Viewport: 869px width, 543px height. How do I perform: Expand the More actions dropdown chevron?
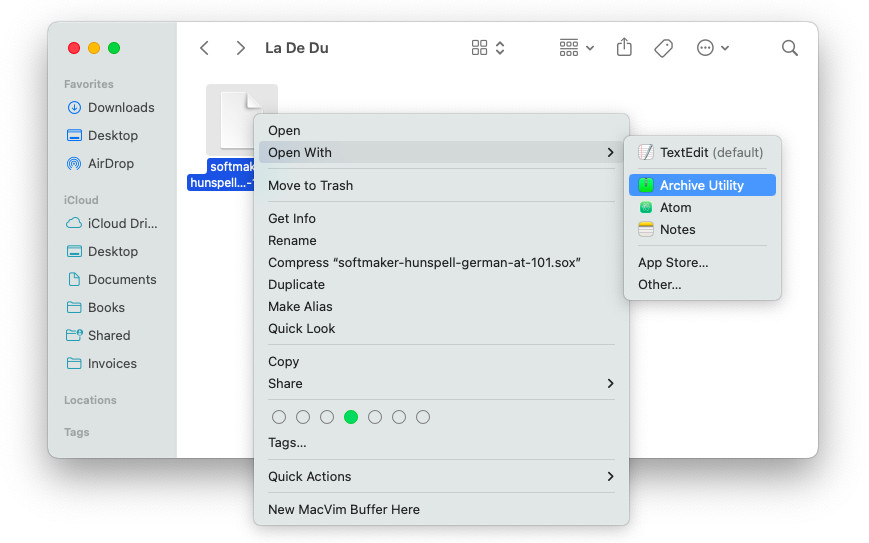[725, 48]
